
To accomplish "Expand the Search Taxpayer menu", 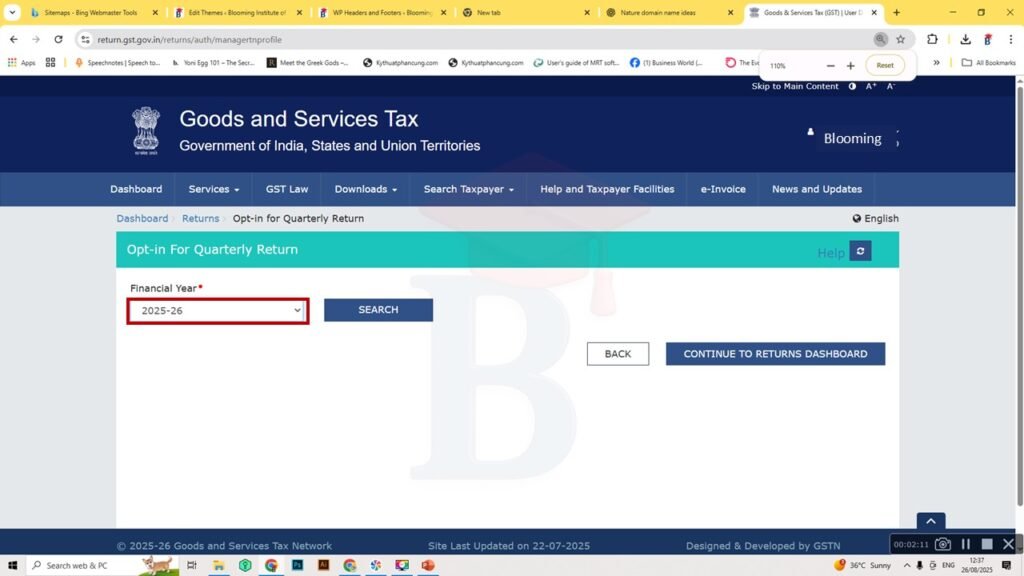I will click(468, 189).
